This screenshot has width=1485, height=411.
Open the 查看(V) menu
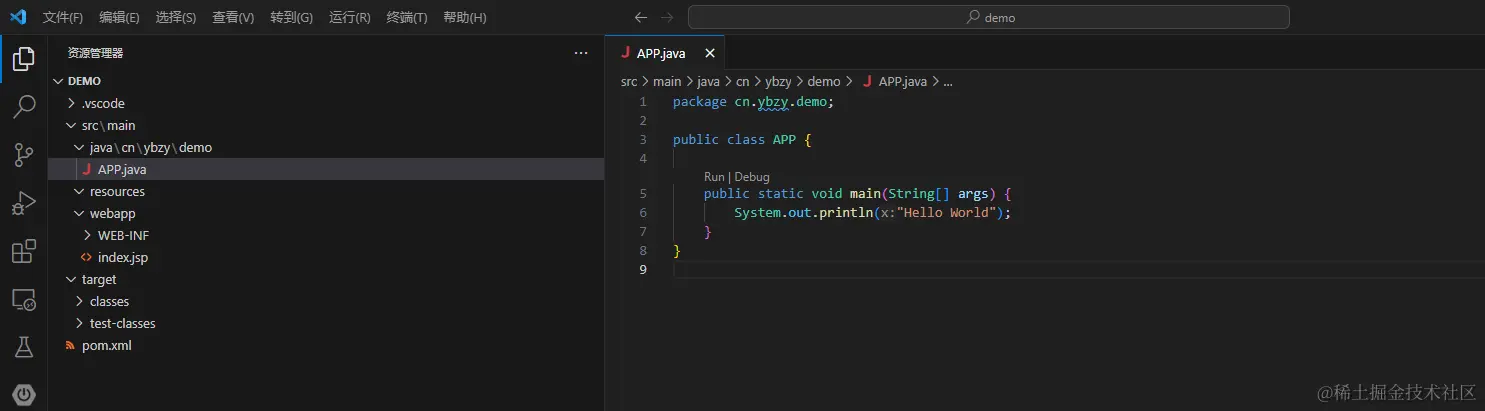[233, 17]
